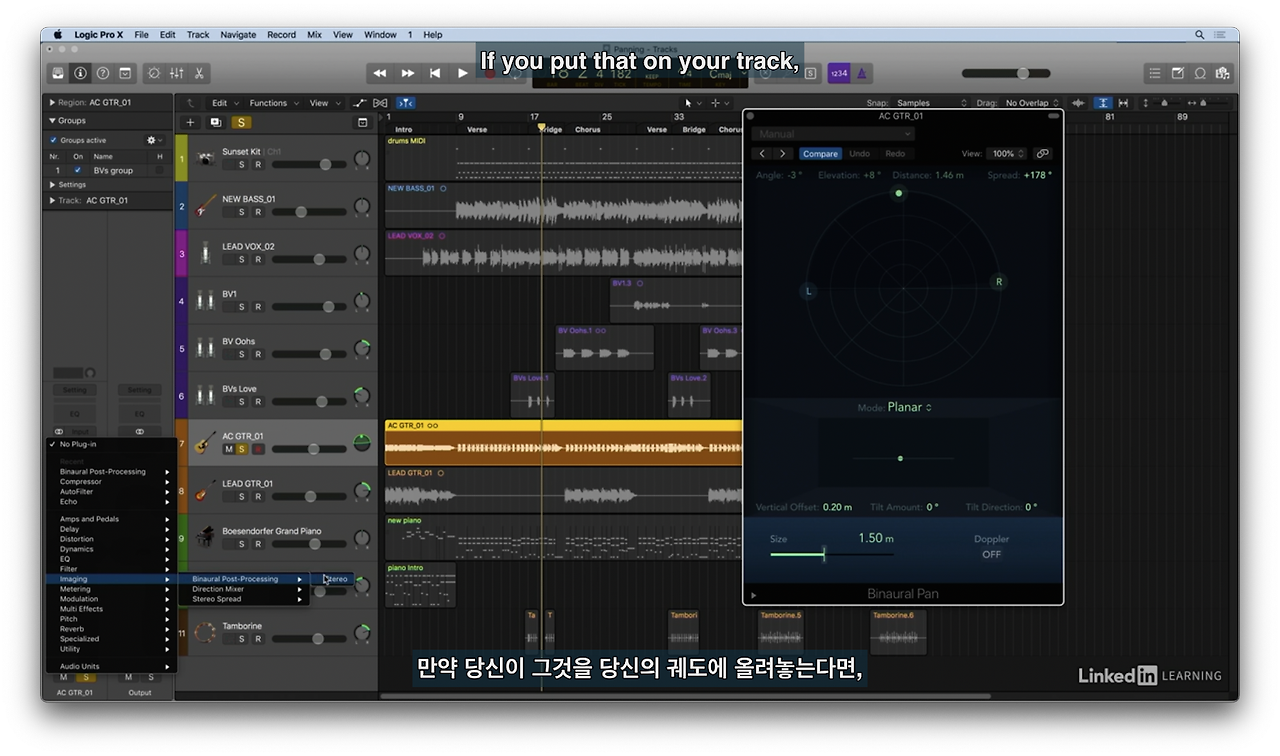Open the Snap Samples dropdown
Image resolution: width=1280 pixels, height=756 pixels.
pyautogui.click(x=933, y=103)
